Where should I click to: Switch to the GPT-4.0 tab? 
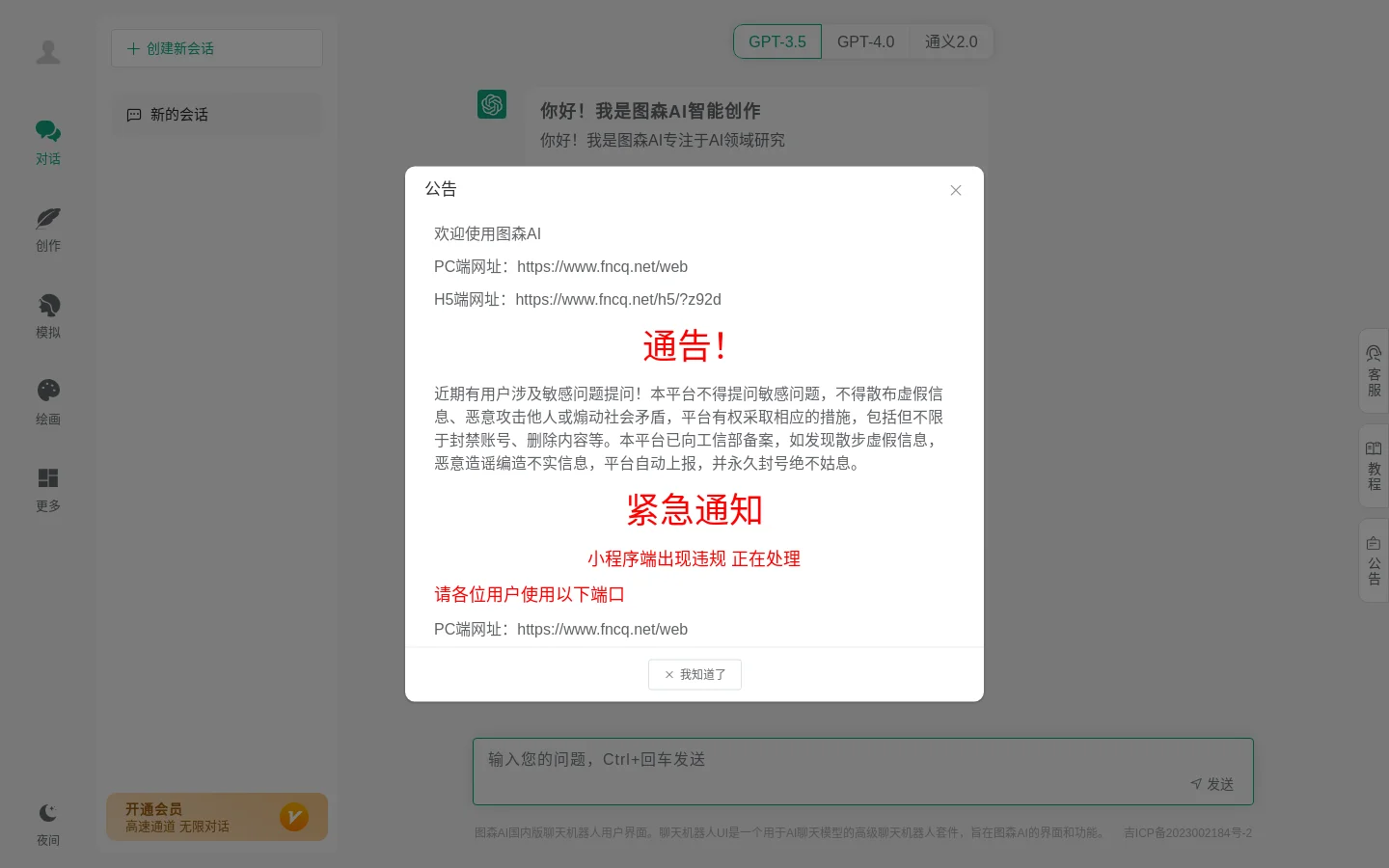865,41
